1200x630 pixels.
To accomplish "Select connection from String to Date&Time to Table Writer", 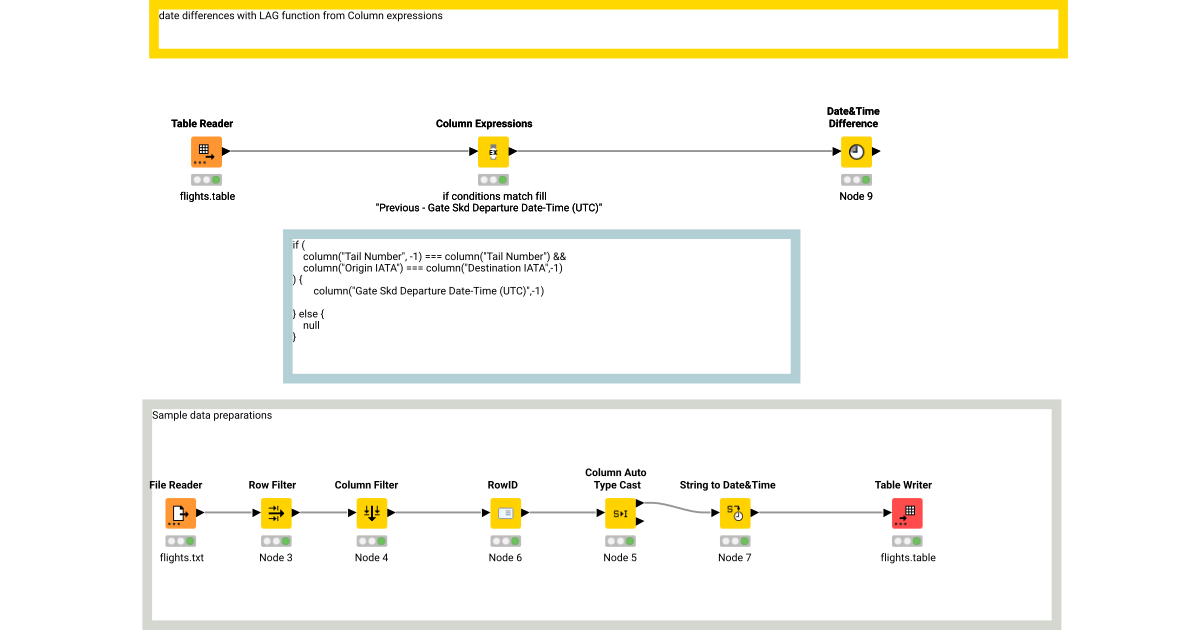I will (820, 513).
